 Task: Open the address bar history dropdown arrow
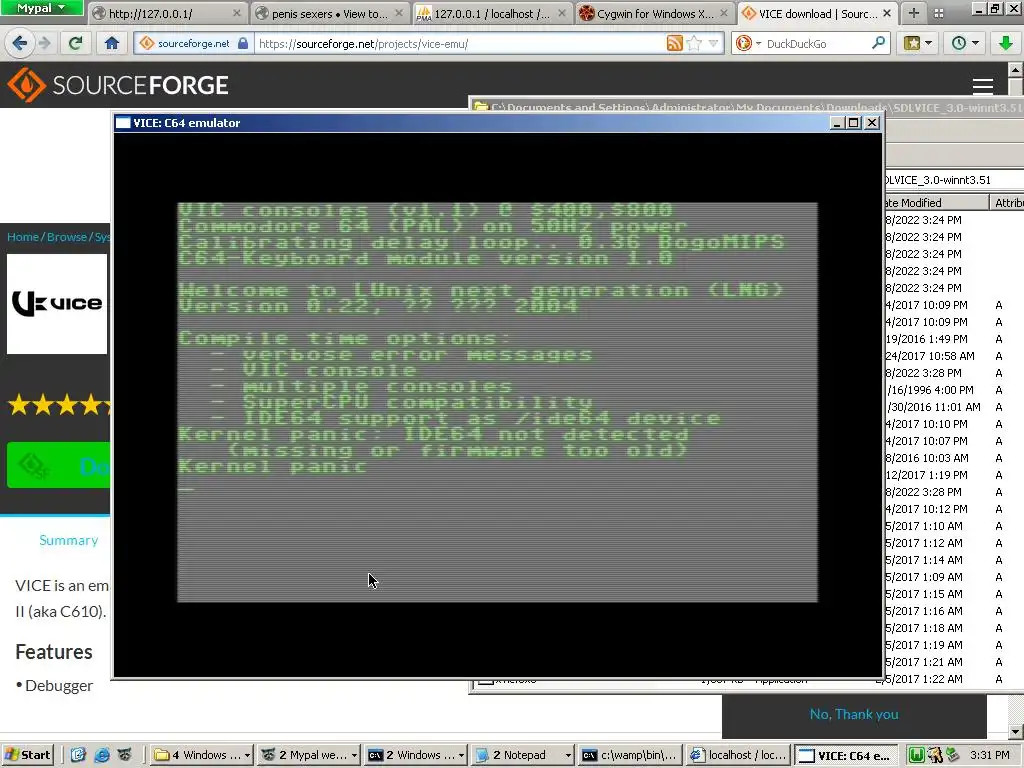(713, 44)
